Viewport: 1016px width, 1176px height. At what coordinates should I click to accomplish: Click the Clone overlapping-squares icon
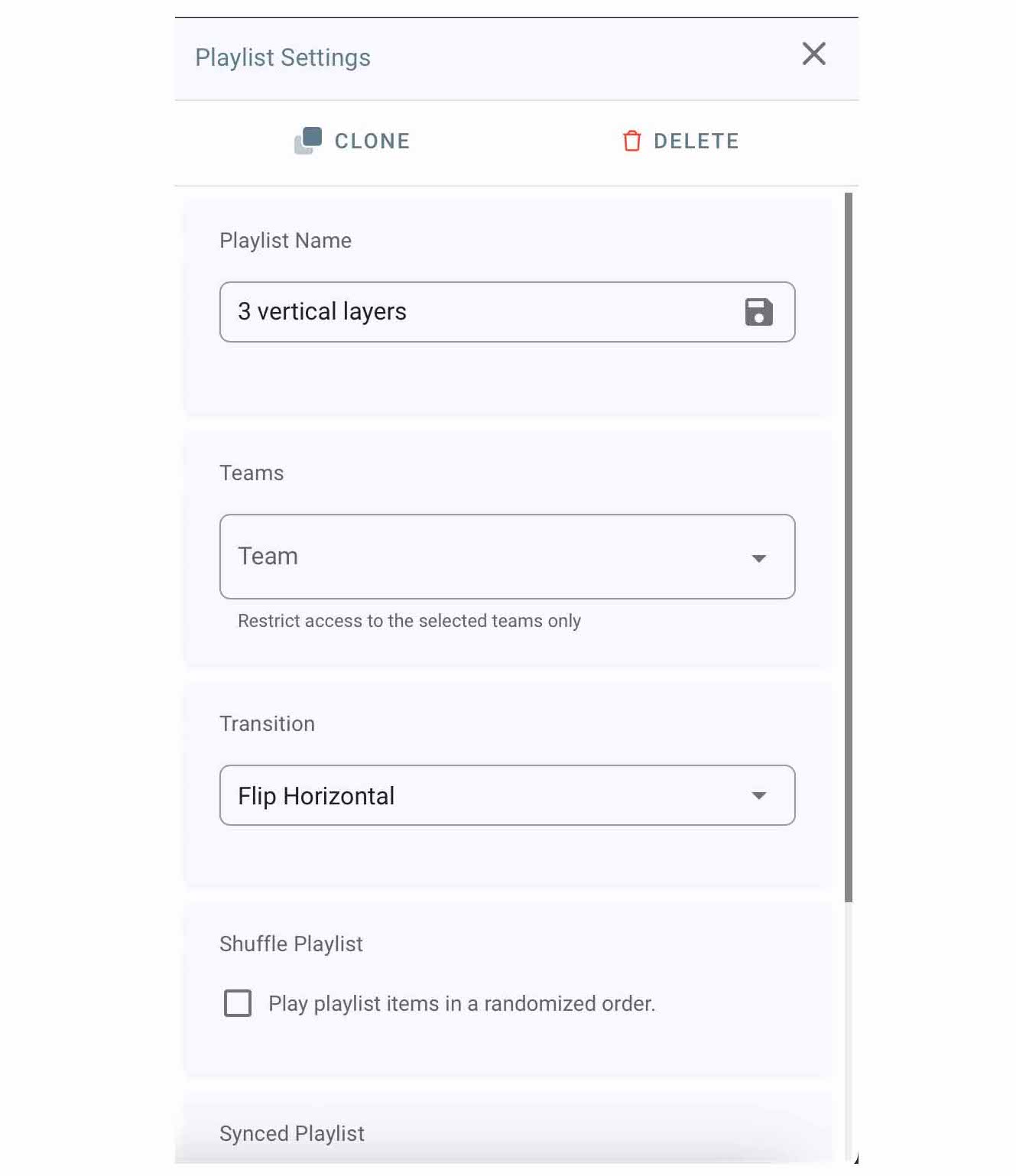(x=308, y=141)
